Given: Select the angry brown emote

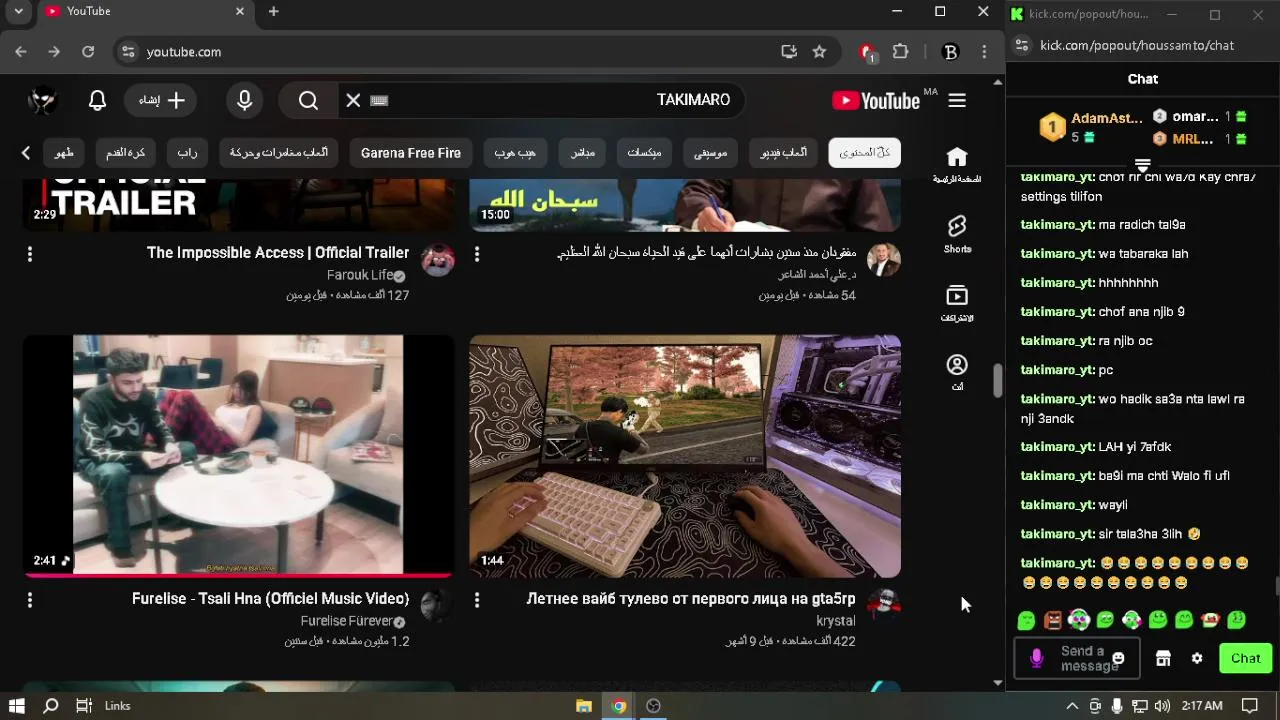Looking at the screenshot, I should [x=1053, y=620].
